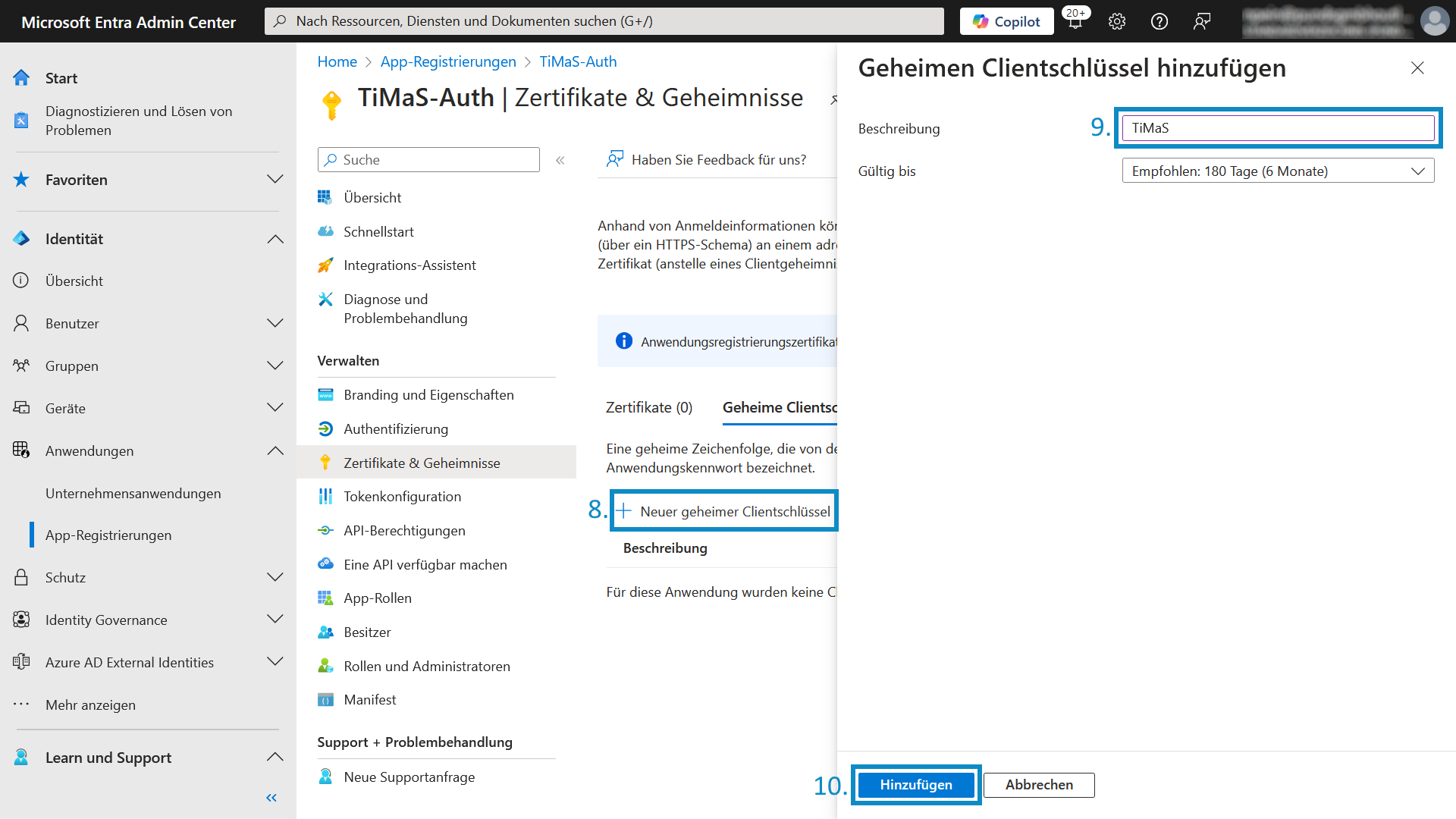The height and width of the screenshot is (819, 1456).
Task: Click the Schutz lock icon
Action: pyautogui.click(x=21, y=578)
